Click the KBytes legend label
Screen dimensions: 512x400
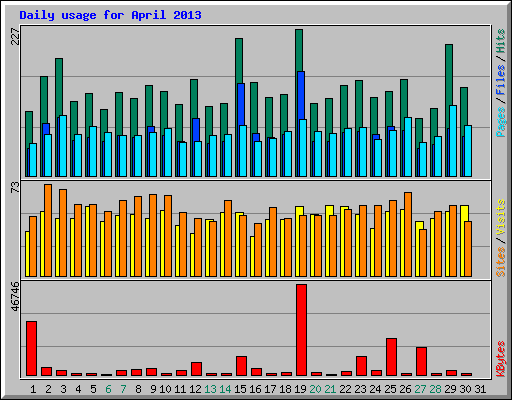tap(501, 359)
